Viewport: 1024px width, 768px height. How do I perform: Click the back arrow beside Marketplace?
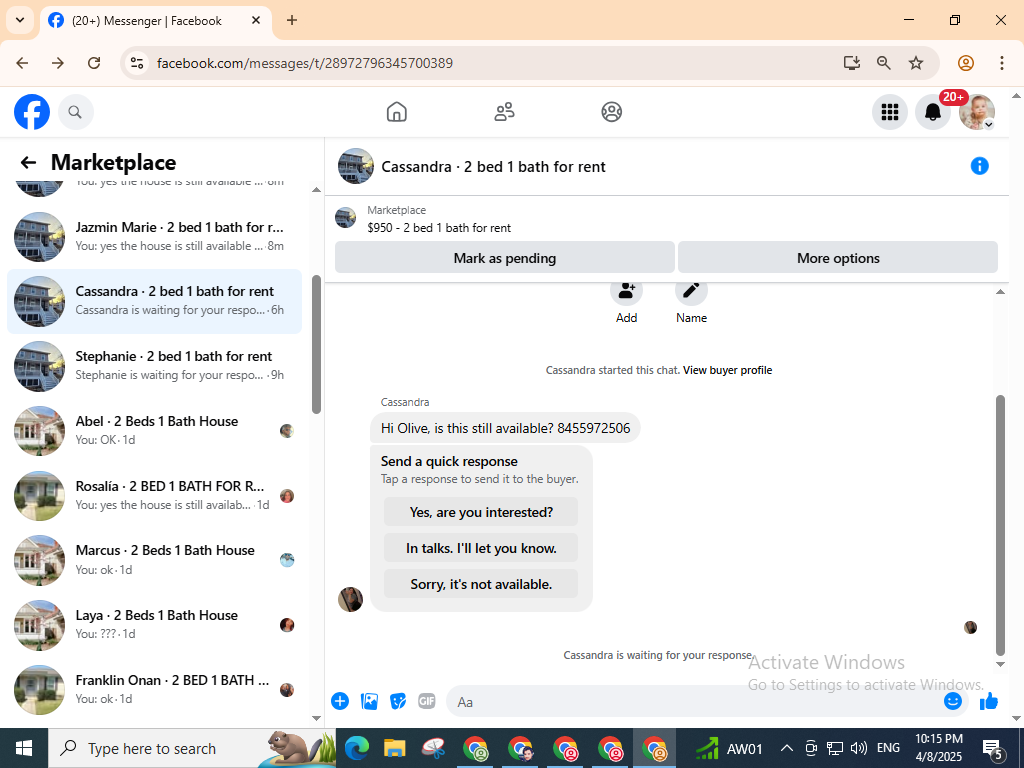(x=28, y=163)
